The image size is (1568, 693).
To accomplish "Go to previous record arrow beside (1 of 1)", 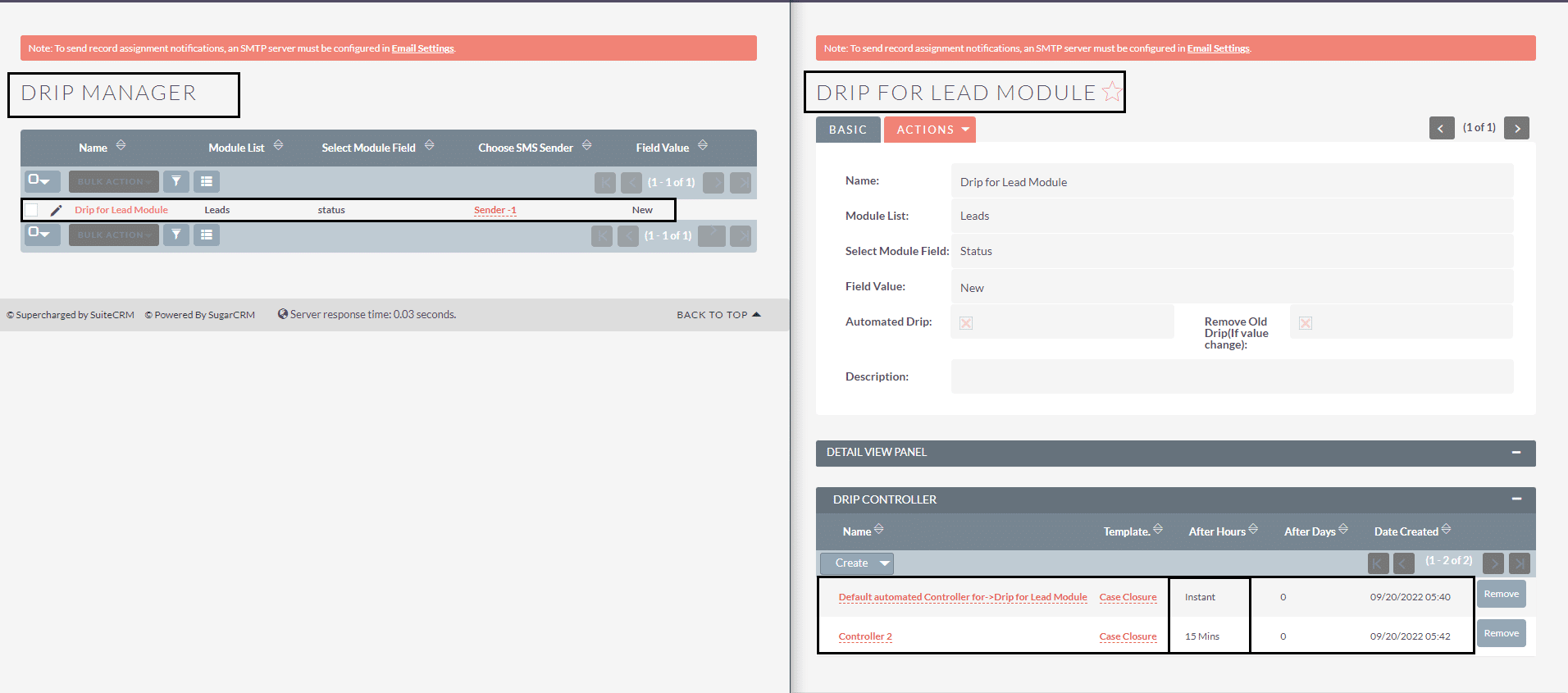I will [1442, 128].
